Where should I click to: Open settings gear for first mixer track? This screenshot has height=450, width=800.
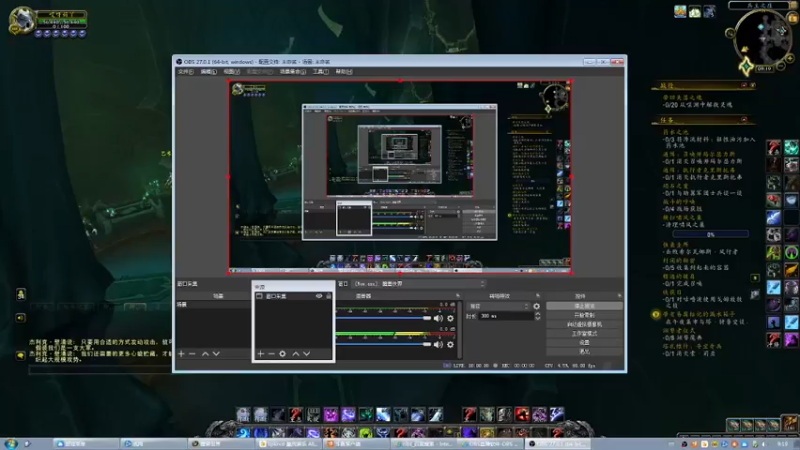tap(451, 318)
